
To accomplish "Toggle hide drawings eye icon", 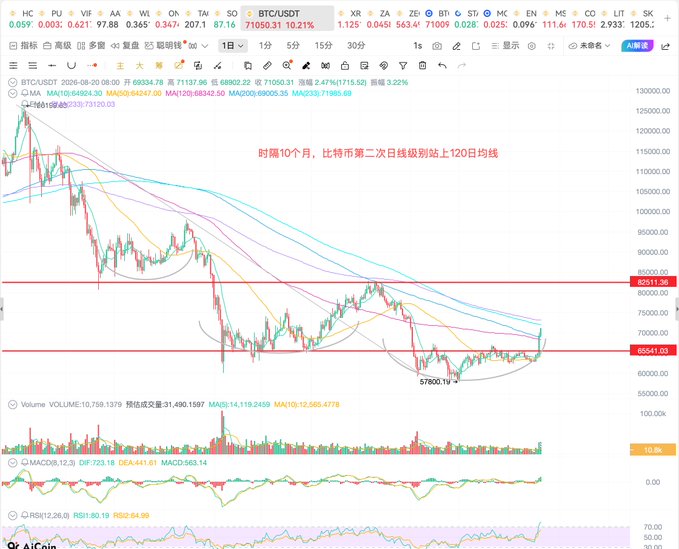I will [384, 65].
